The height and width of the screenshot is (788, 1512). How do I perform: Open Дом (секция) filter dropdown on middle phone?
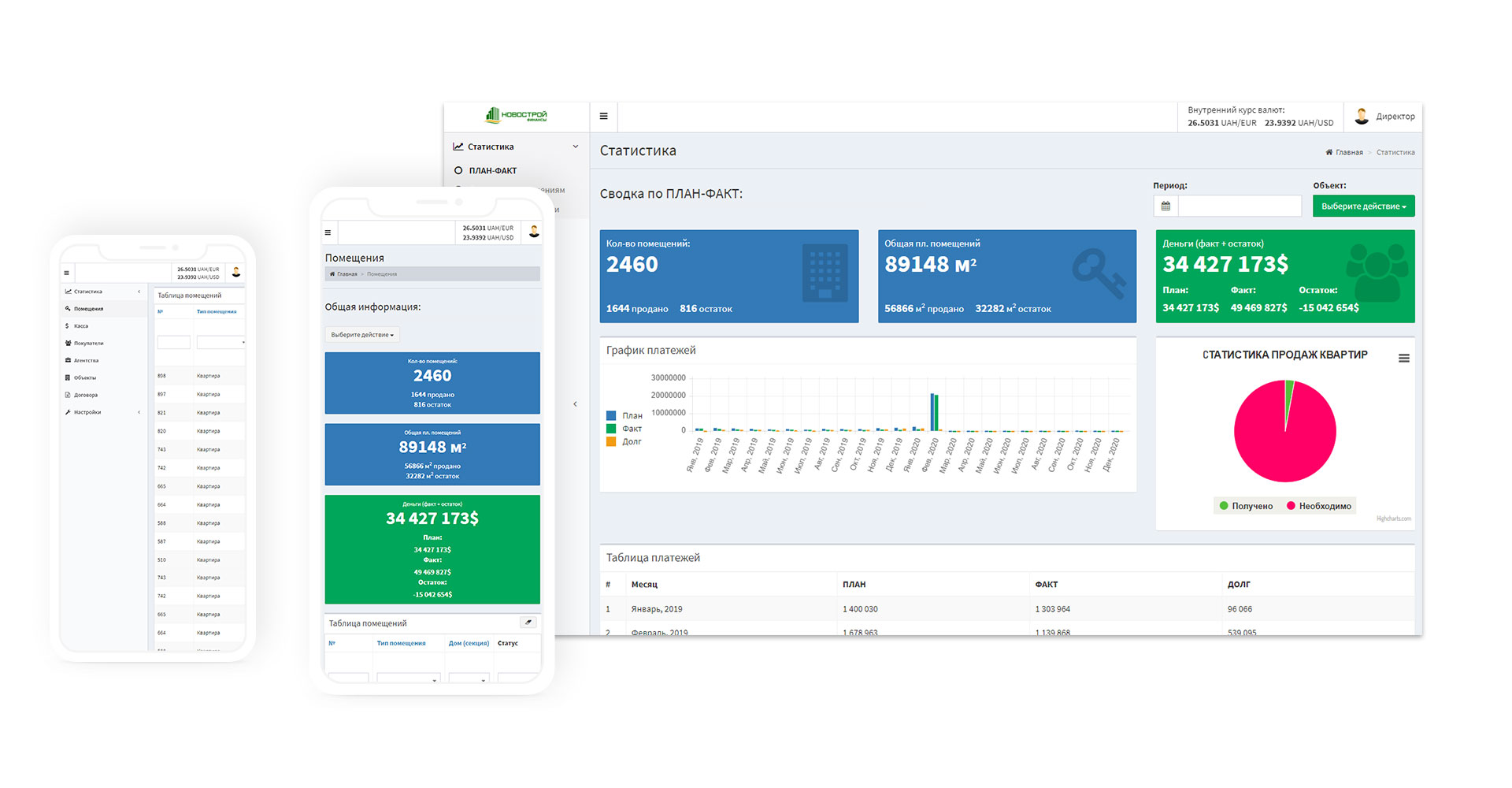(469, 679)
